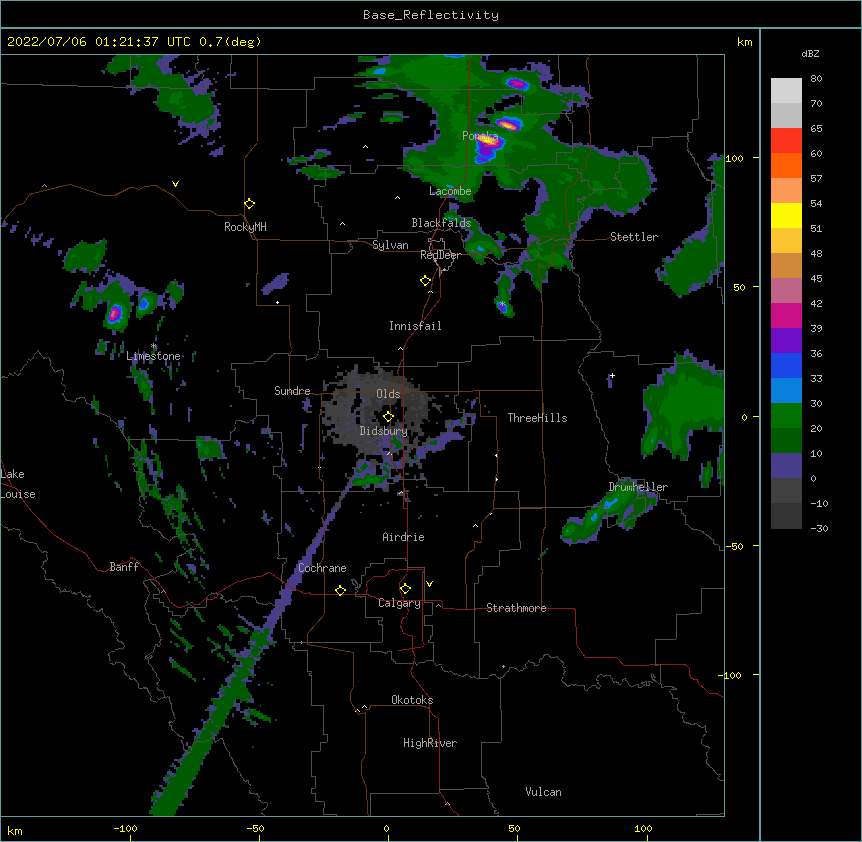Click the bright green 30-20 dBZ swatch
The height and width of the screenshot is (842, 862).
(786, 416)
